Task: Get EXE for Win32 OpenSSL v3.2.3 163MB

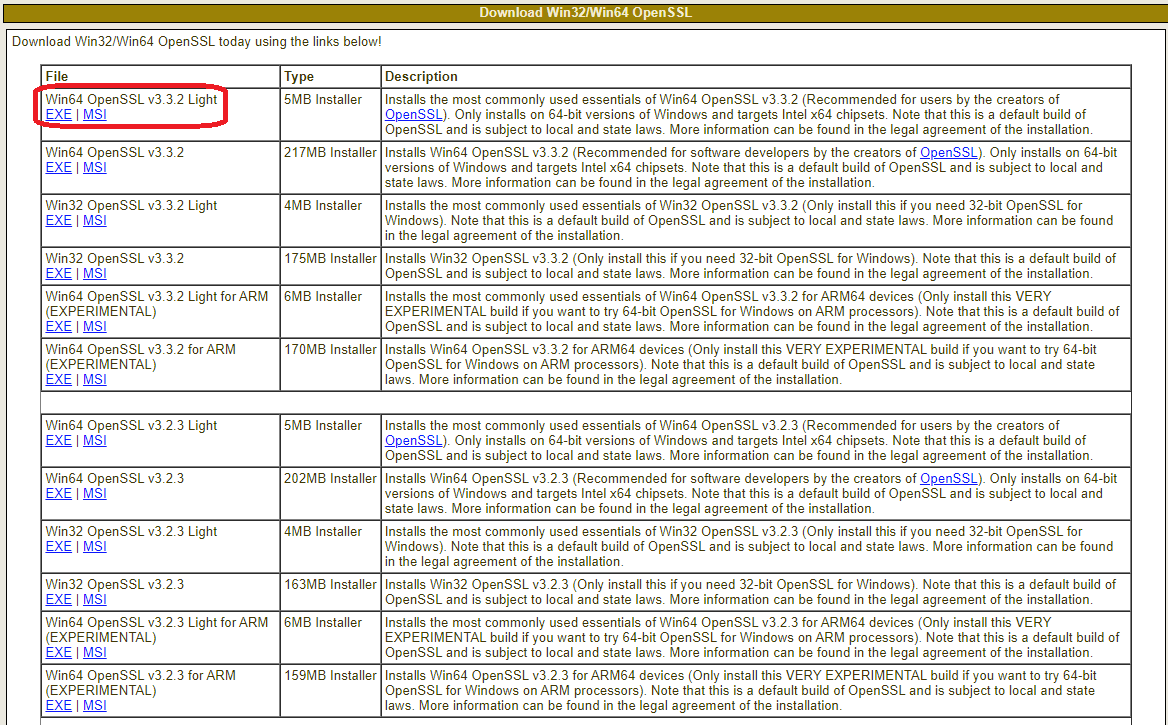Action: (58, 599)
